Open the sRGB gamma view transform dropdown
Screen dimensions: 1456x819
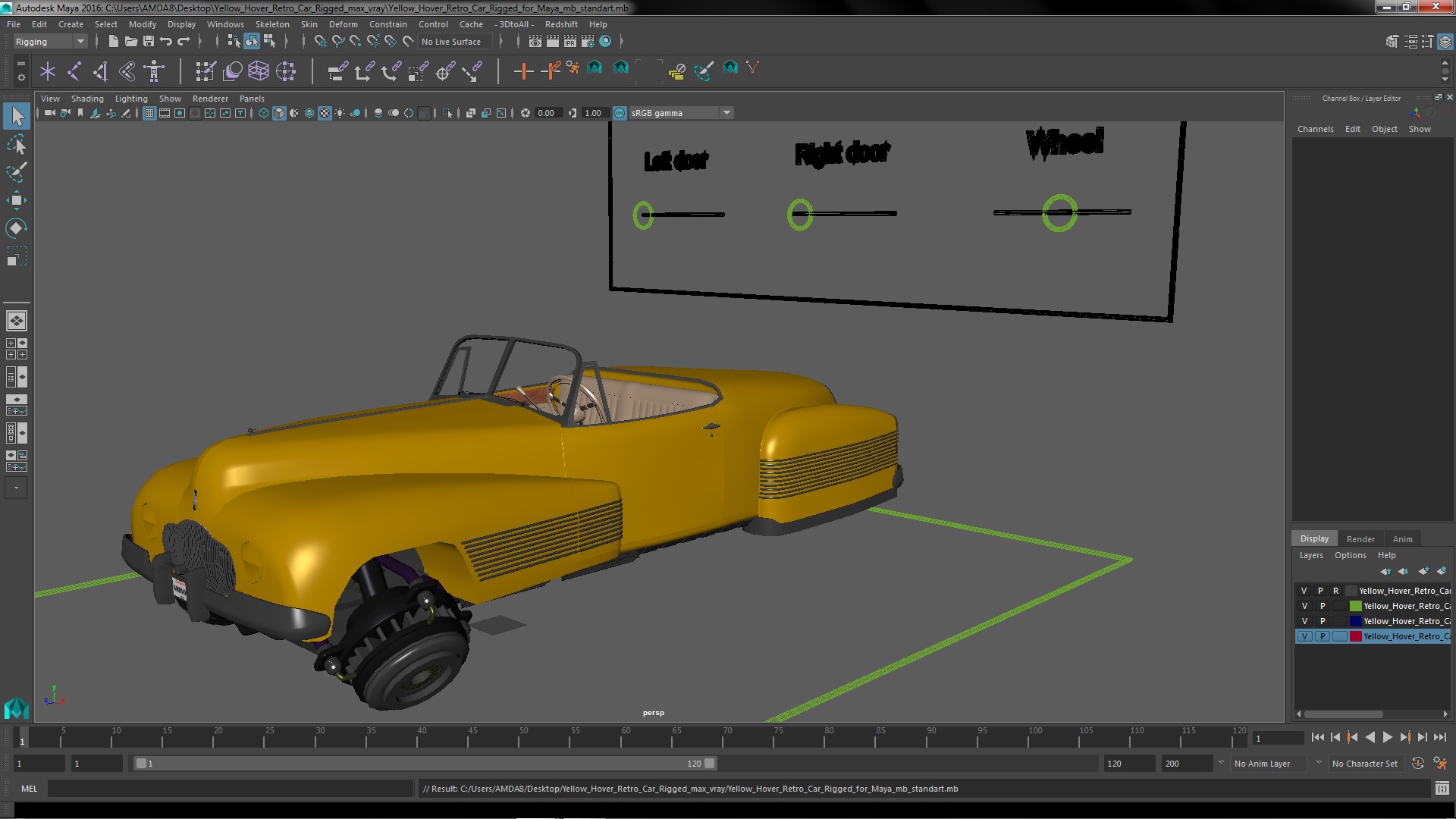[681, 113]
